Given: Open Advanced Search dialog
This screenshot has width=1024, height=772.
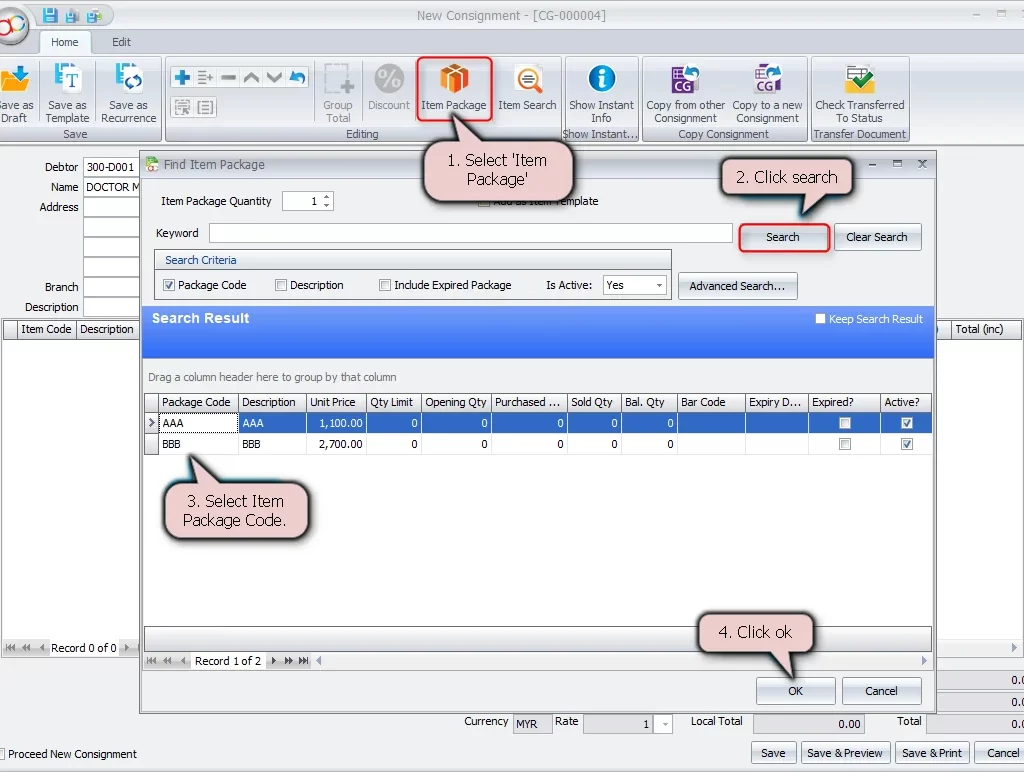Looking at the screenshot, I should click(737, 286).
